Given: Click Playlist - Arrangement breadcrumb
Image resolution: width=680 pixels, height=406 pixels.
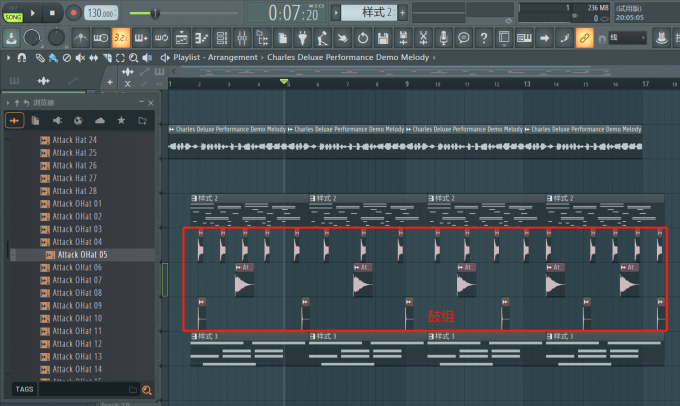Looking at the screenshot, I should pyautogui.click(x=216, y=57).
